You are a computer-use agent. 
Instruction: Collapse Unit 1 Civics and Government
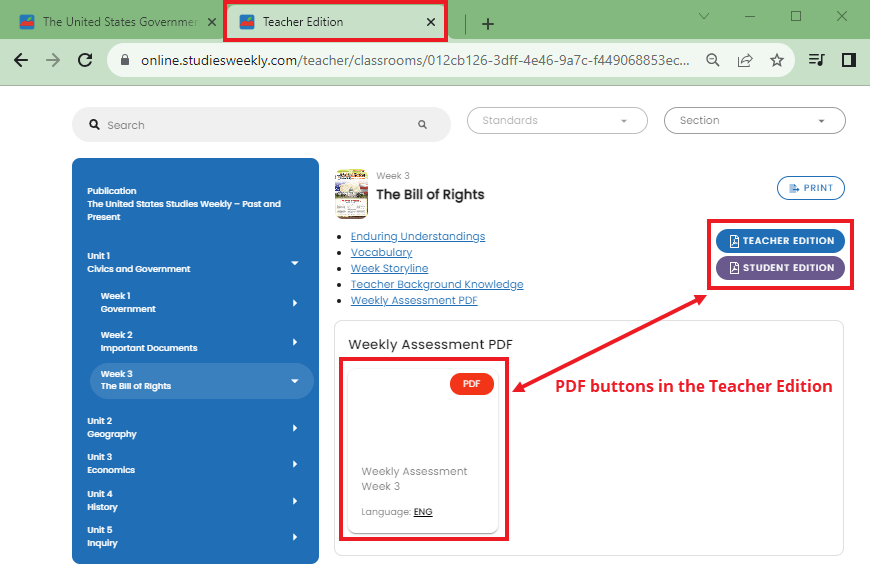[295, 263]
